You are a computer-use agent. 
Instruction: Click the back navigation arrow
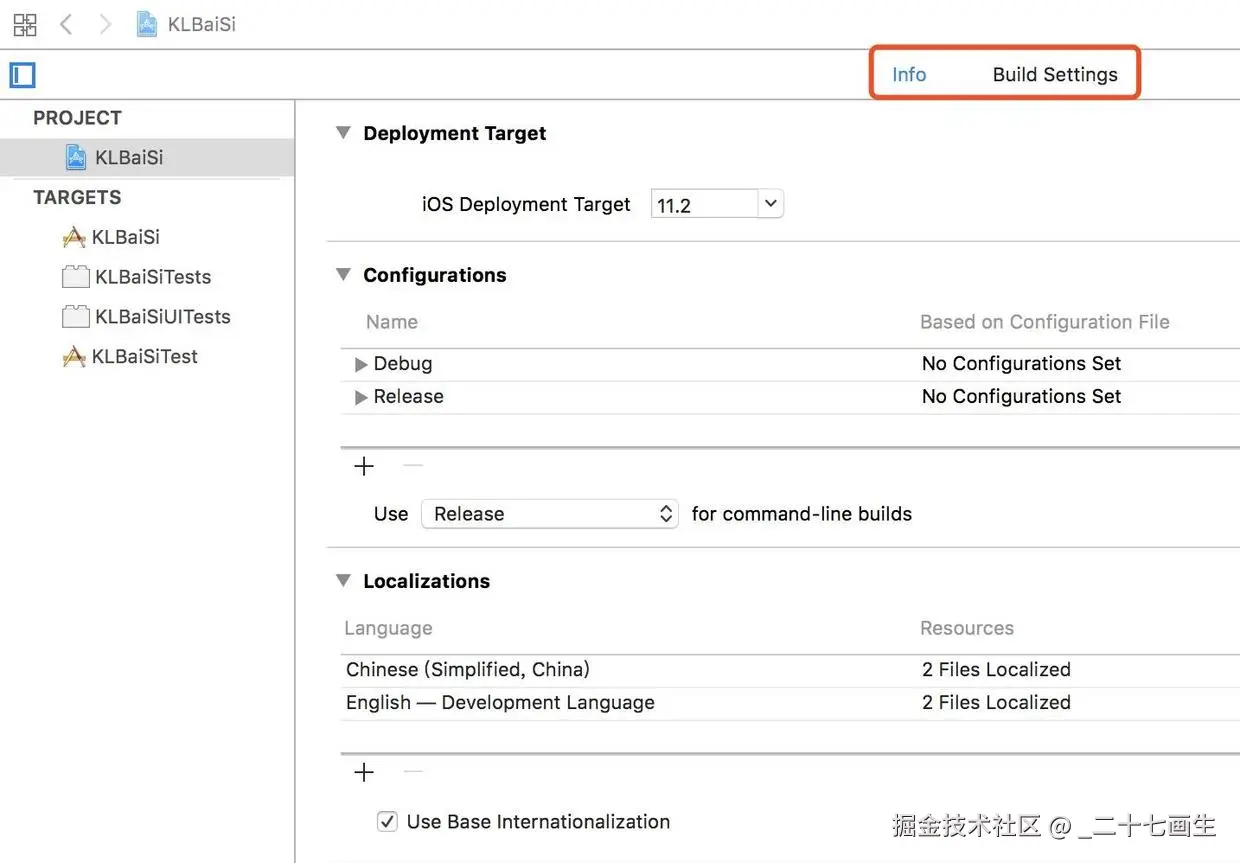coord(67,25)
